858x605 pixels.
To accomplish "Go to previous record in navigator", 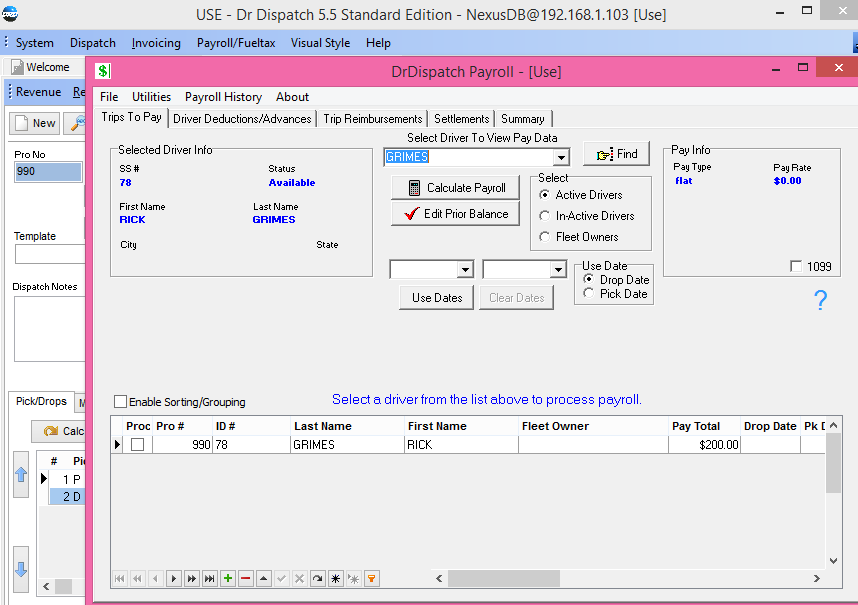I will 156,578.
